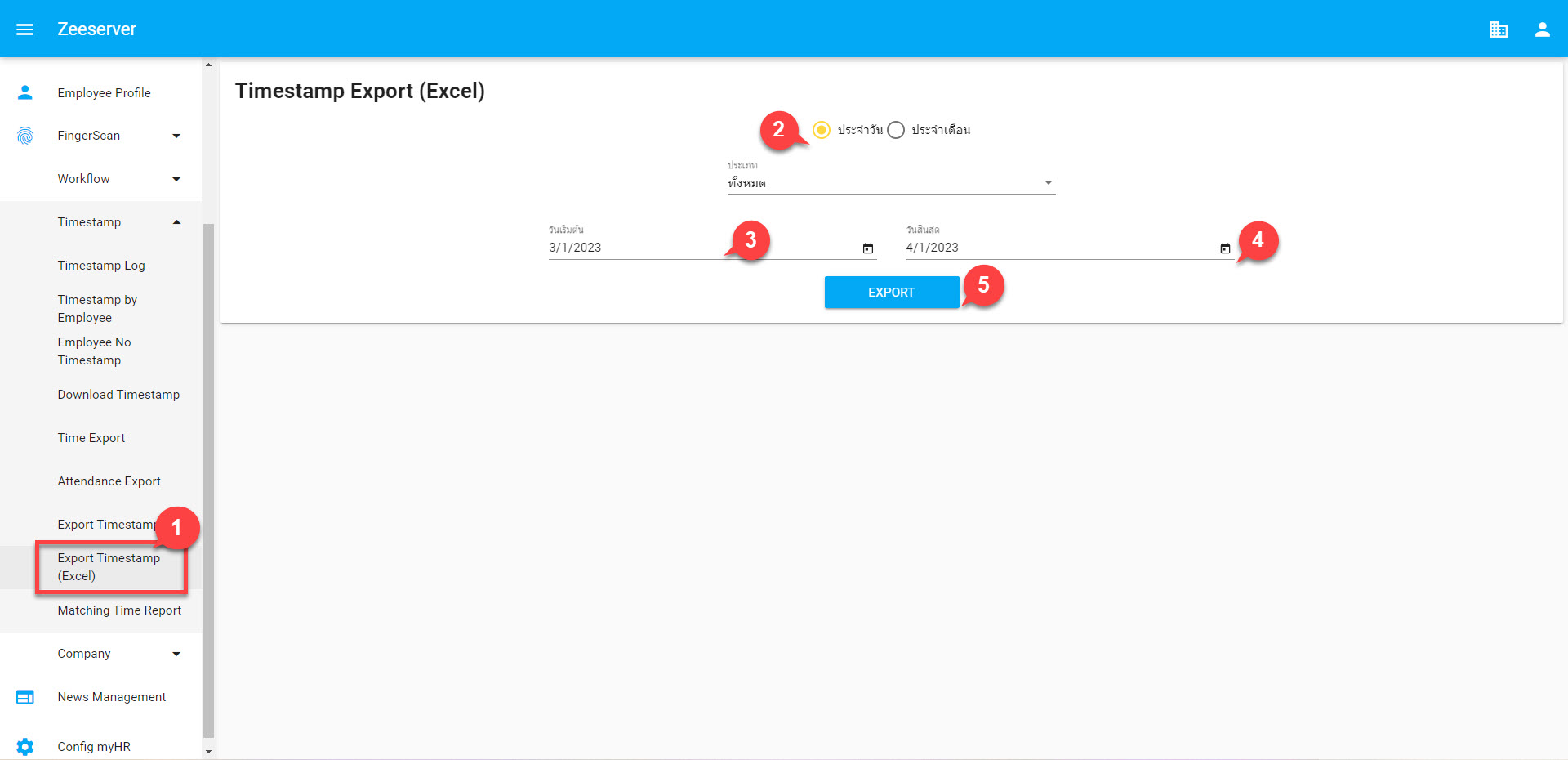Click the Employee Profile person icon
This screenshot has height=760, width=1568.
tap(24, 92)
